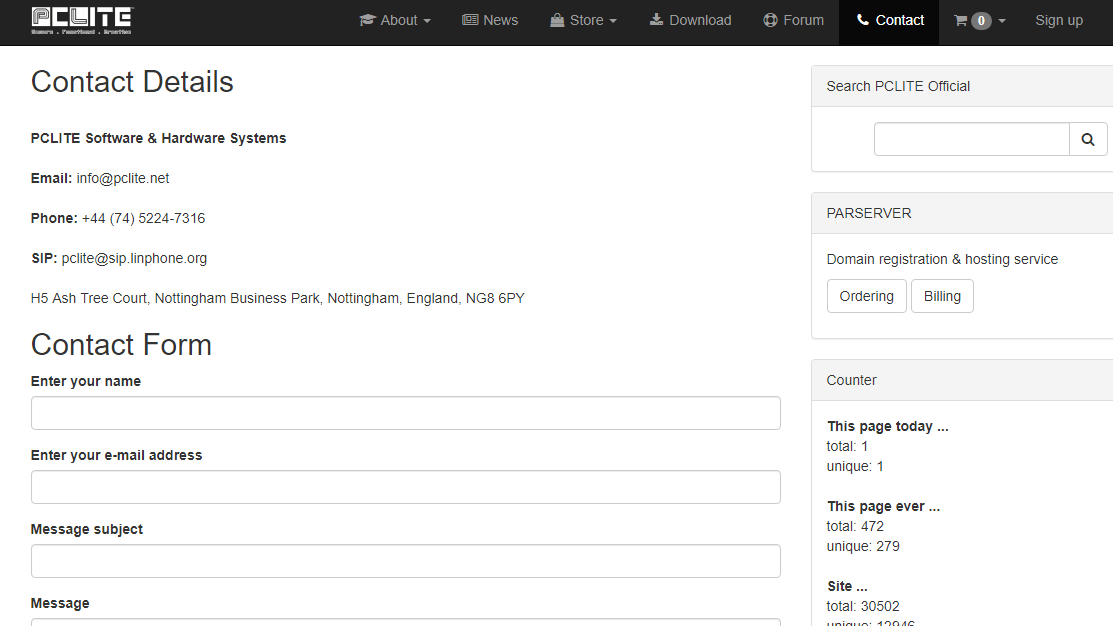The width and height of the screenshot is (1113, 626).
Task: Click the newspaper icon beside News
Action: coord(470,21)
